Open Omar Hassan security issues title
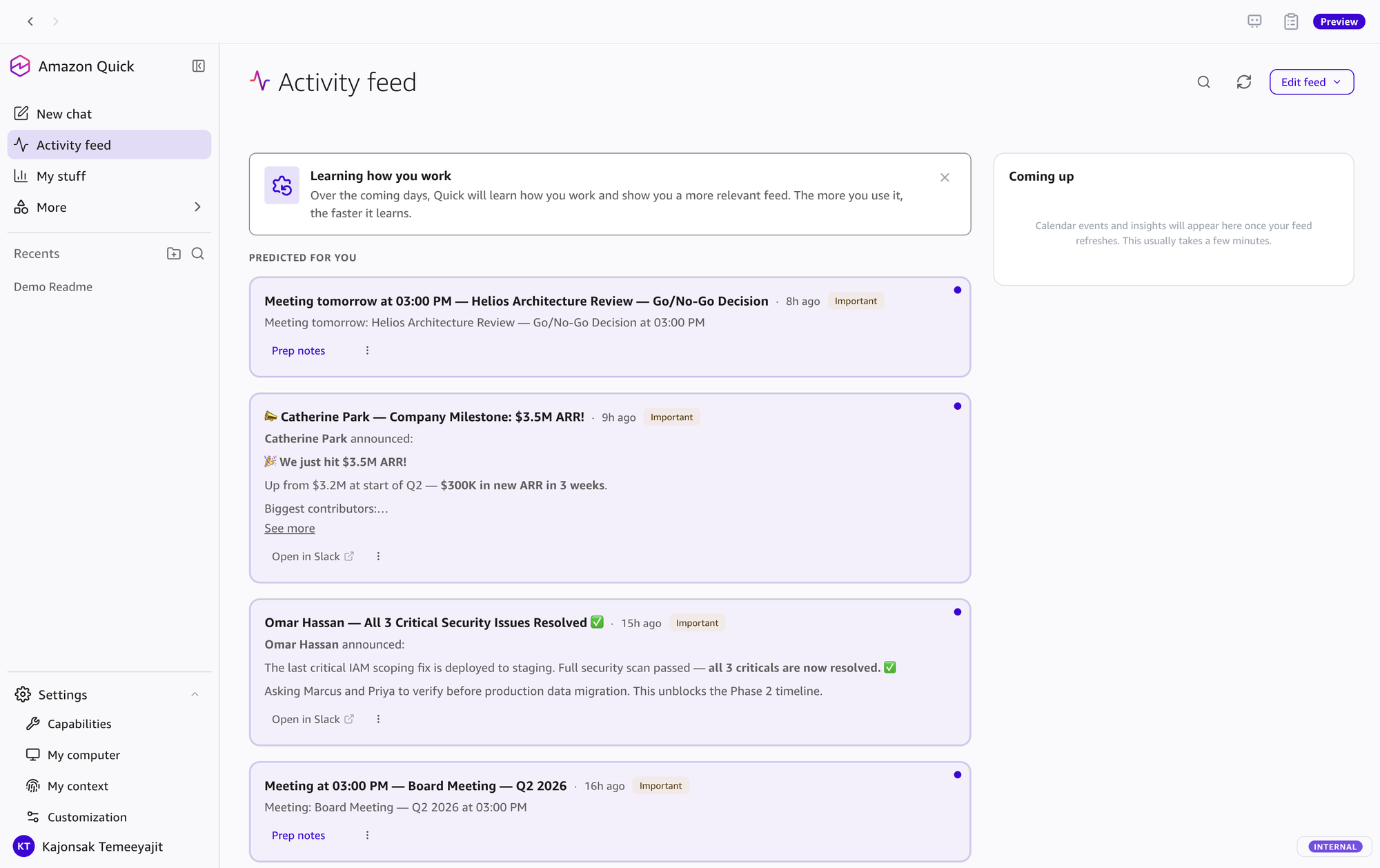 (433, 622)
